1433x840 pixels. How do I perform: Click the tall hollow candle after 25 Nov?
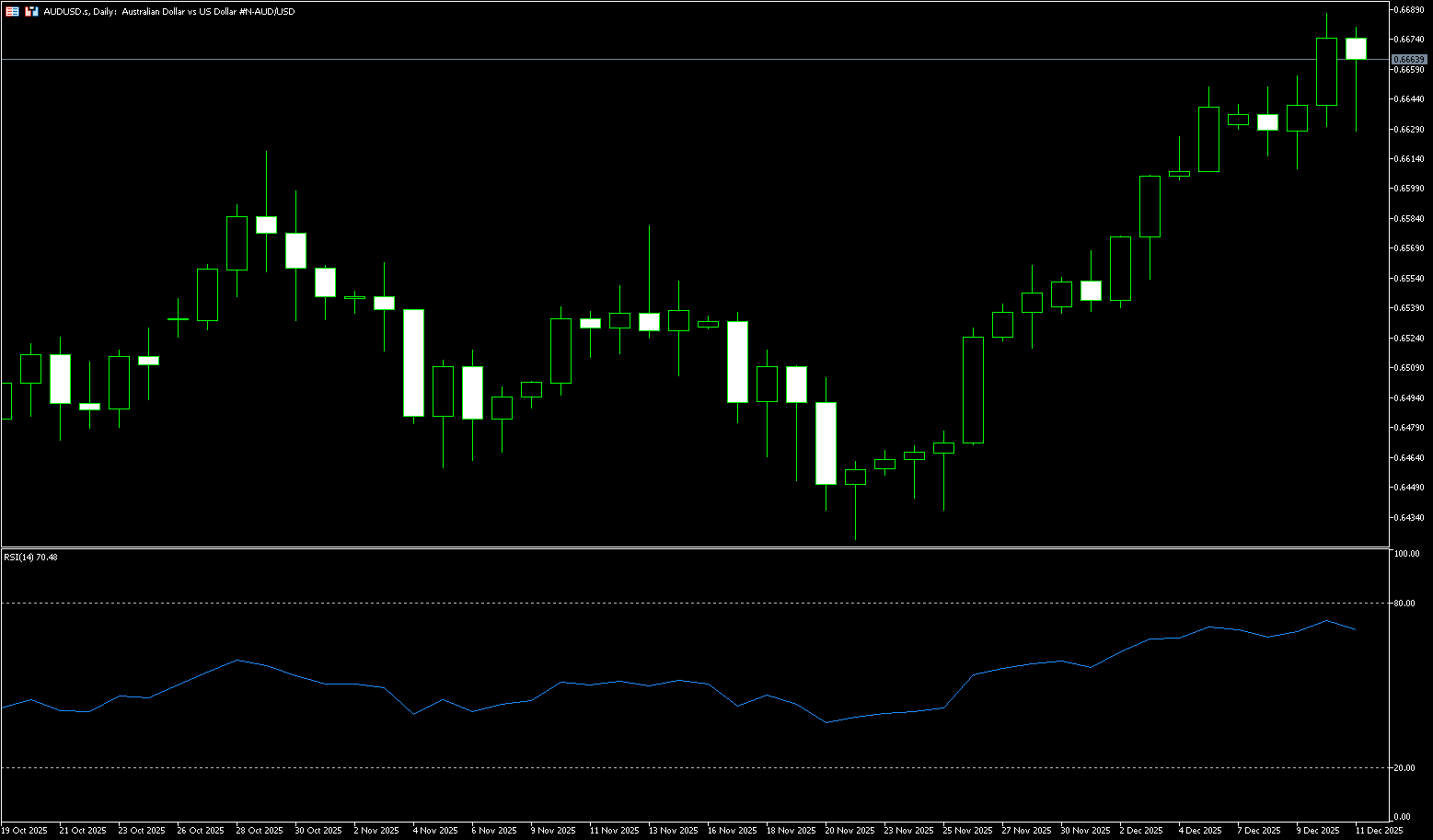[x=973, y=389]
